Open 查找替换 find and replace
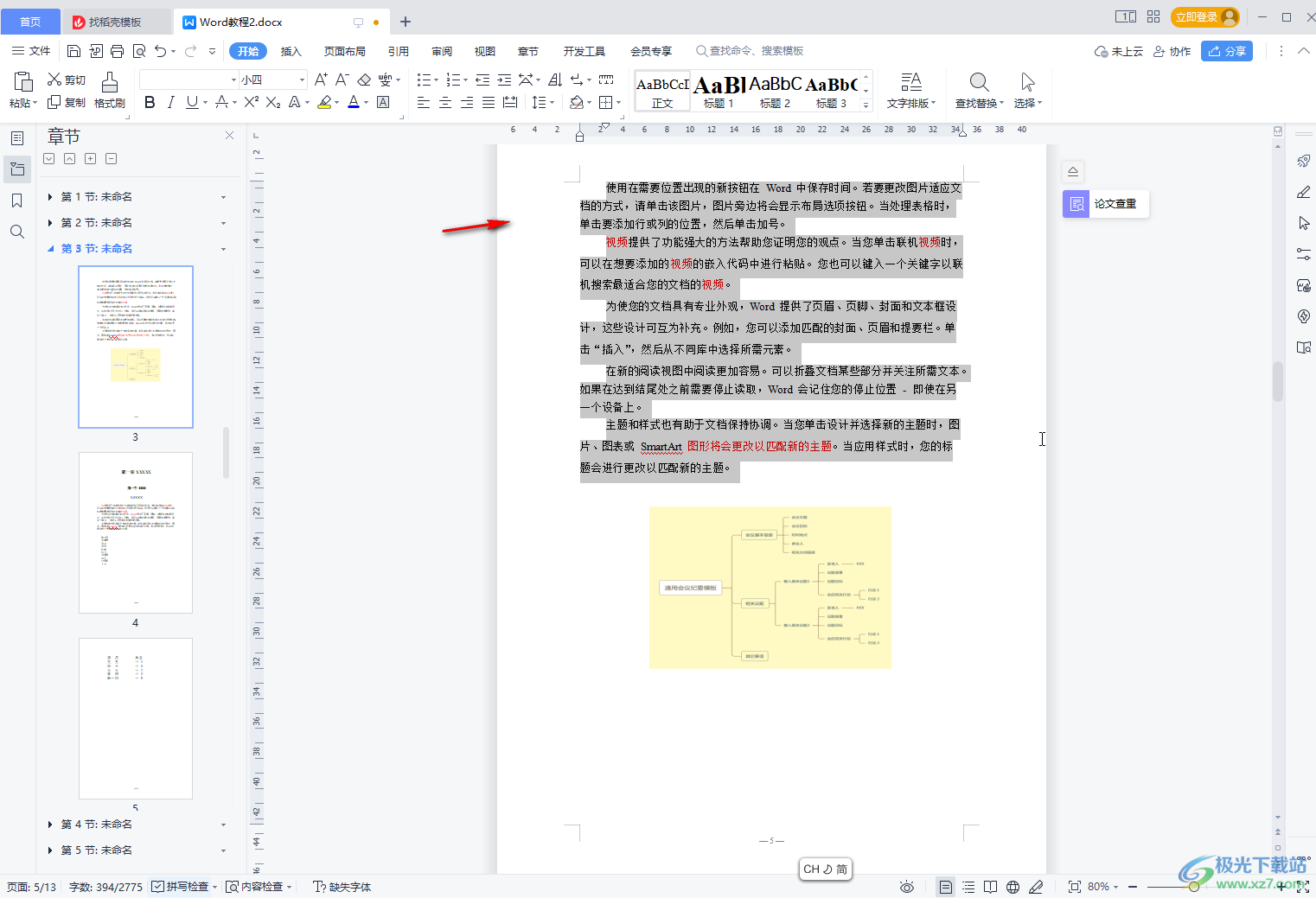The width and height of the screenshot is (1316, 898). click(x=979, y=91)
